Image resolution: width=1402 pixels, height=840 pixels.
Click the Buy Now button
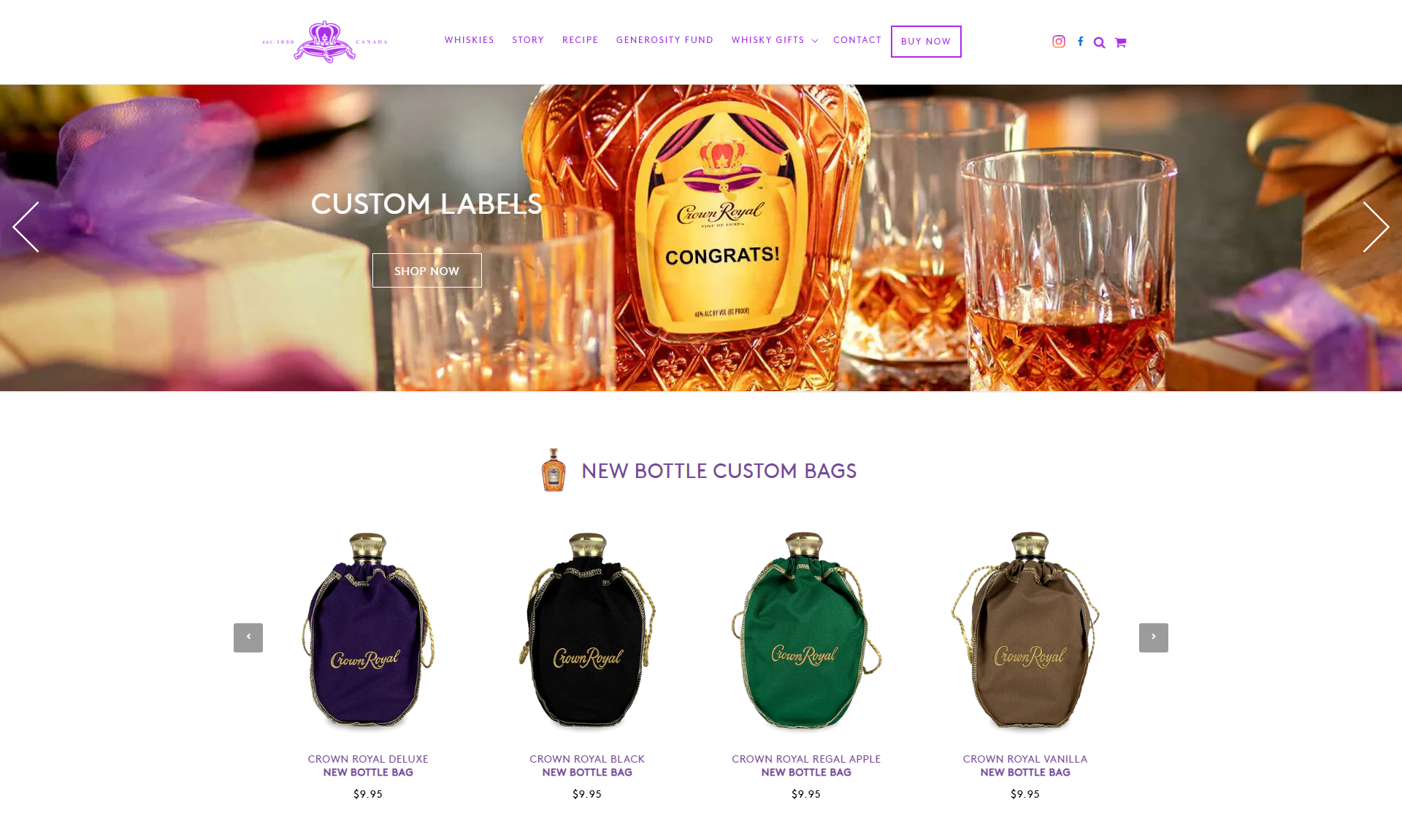click(x=926, y=42)
